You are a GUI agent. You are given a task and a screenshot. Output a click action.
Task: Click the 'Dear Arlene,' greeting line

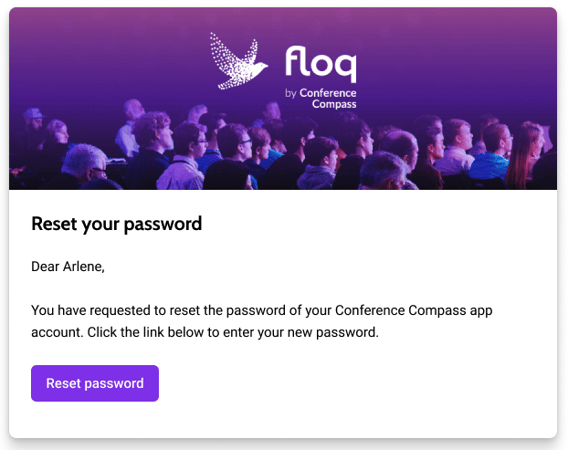[68, 267]
